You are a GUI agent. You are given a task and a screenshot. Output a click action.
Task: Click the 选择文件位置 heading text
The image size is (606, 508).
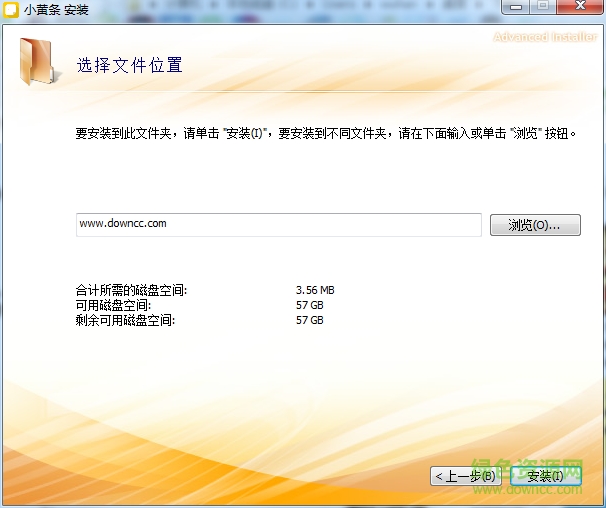point(130,66)
